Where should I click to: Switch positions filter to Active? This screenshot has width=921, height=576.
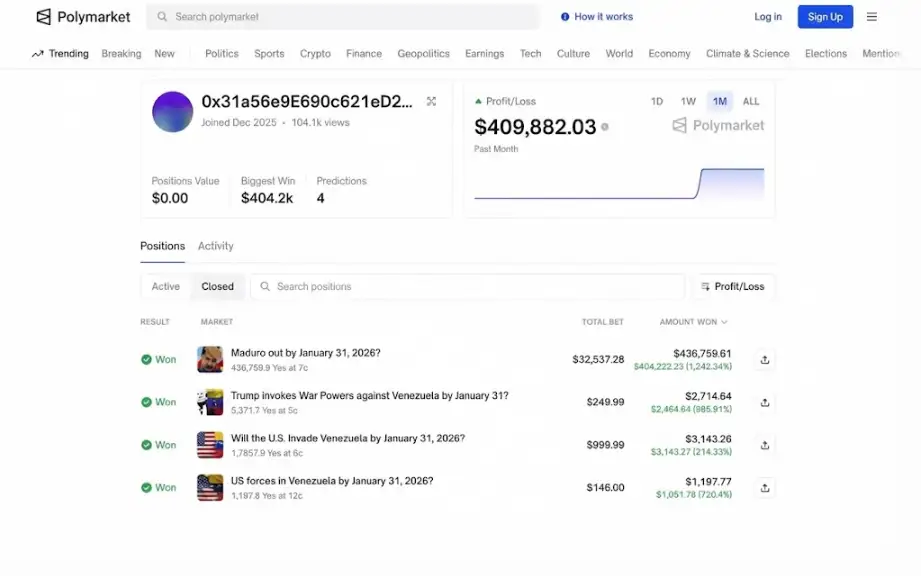pyautogui.click(x=166, y=287)
